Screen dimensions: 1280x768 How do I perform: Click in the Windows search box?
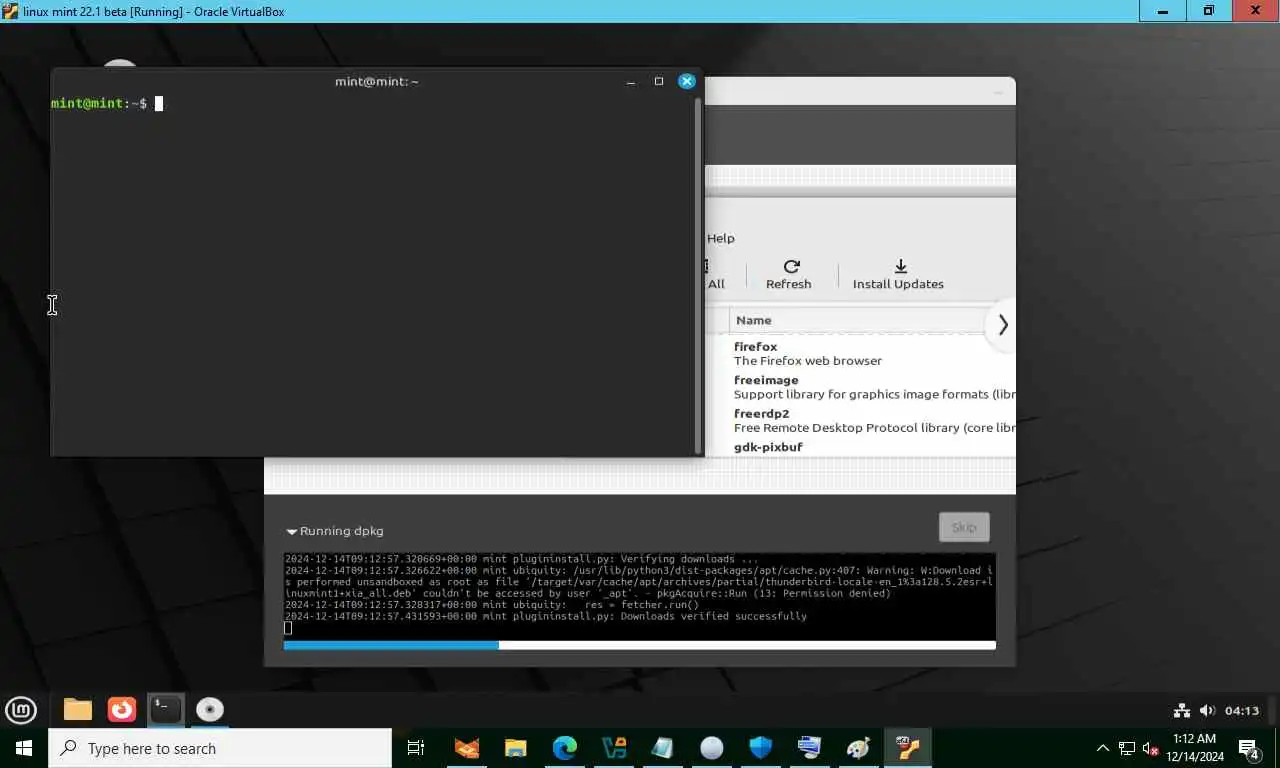220,748
